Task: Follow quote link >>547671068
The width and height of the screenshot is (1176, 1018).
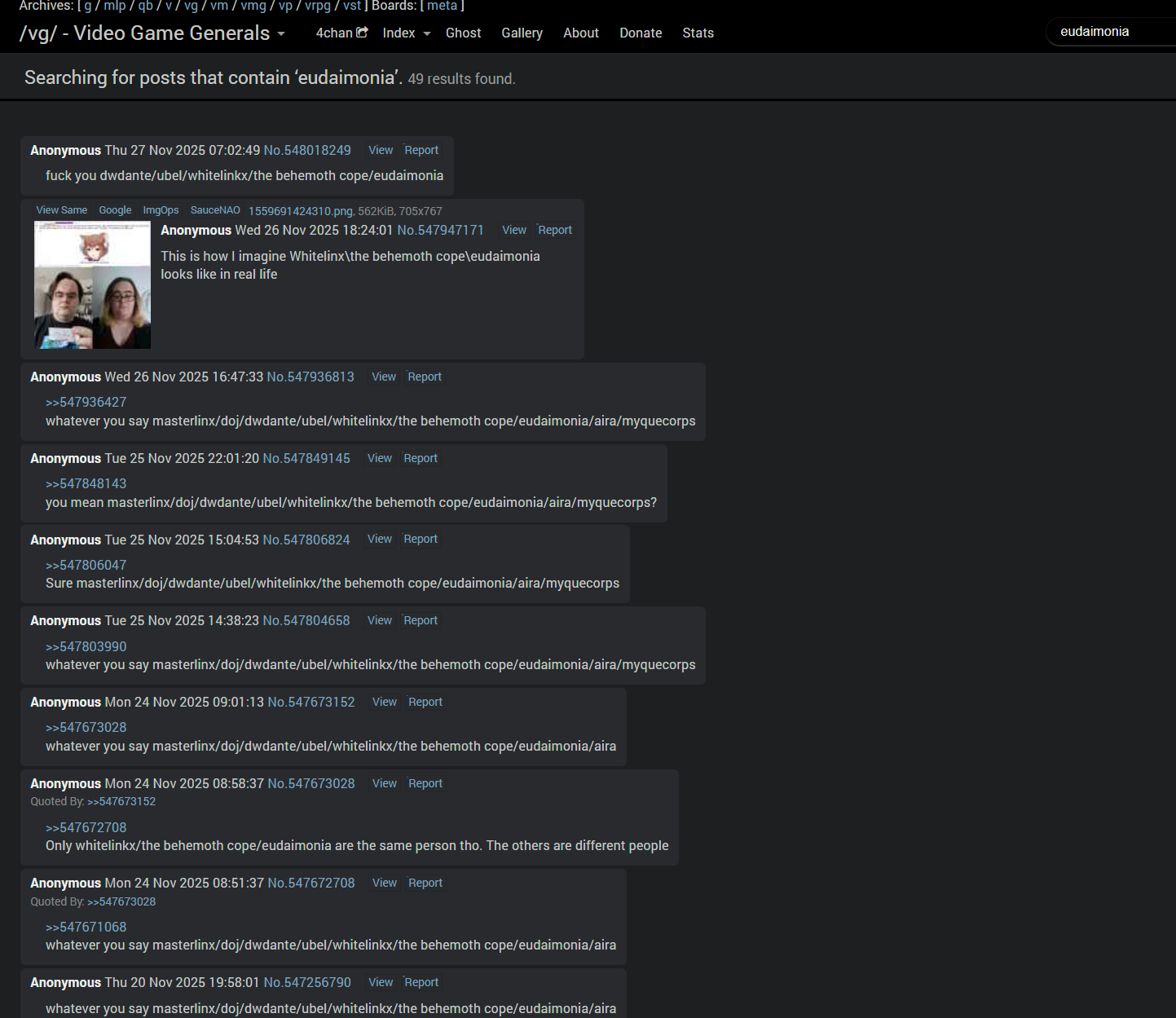Action: 86,928
